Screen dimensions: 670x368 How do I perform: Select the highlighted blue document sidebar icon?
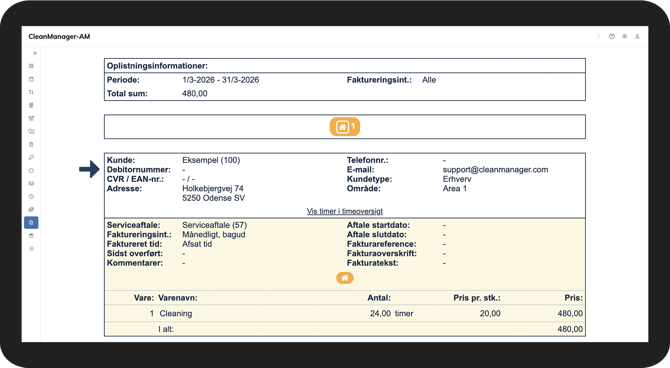click(x=31, y=223)
